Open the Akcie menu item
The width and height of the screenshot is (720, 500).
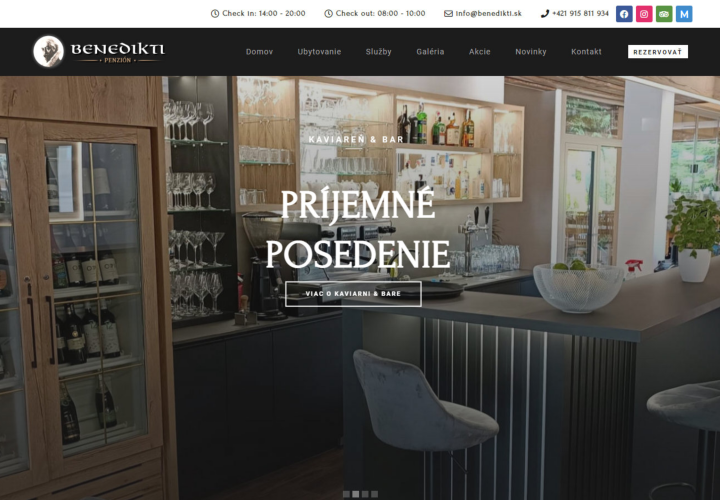[x=479, y=52]
